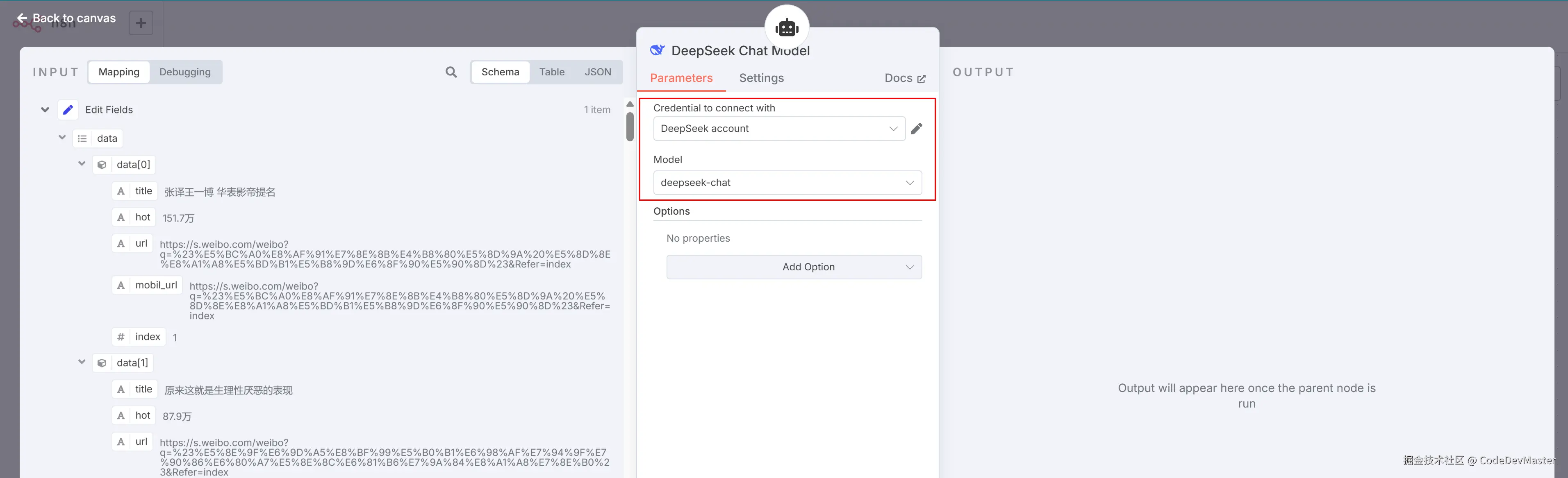Edit the DeepSeek credential via its pencil icon
This screenshot has width=1568, height=478.
[916, 128]
